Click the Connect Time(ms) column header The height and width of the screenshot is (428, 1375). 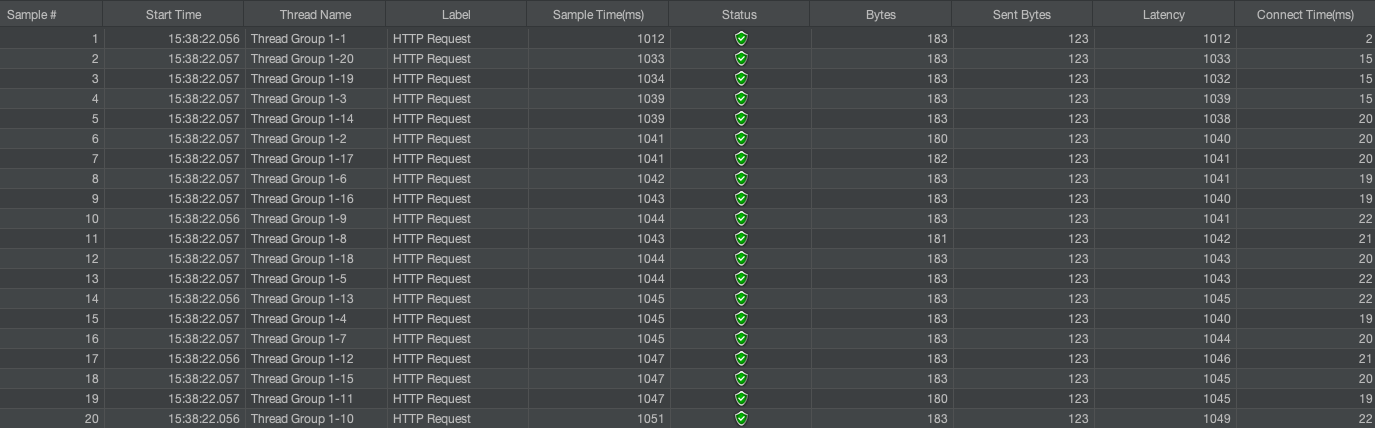pos(1305,14)
